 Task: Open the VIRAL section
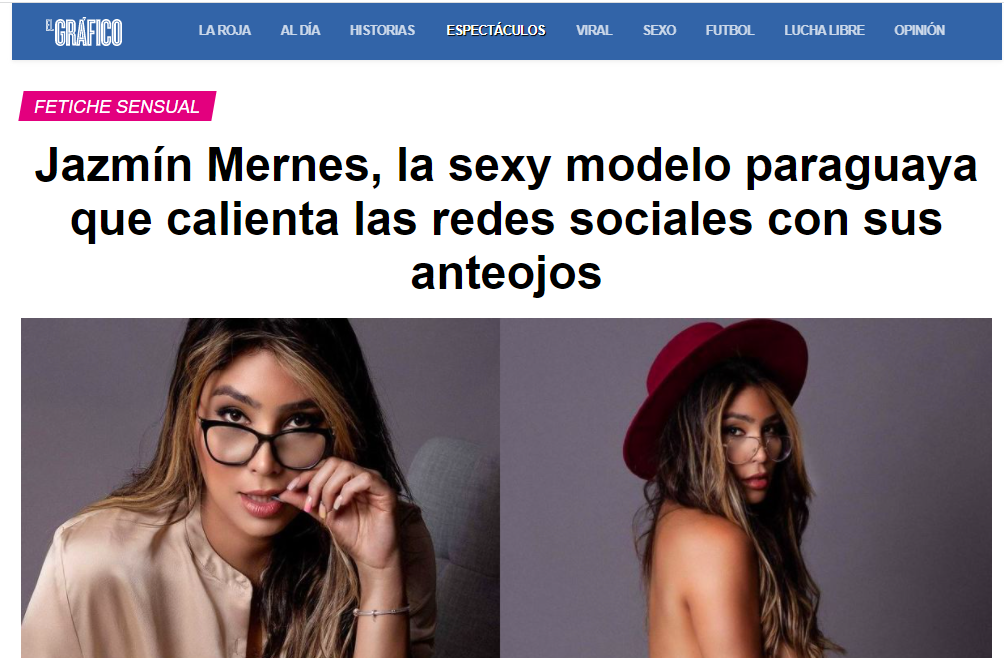[x=594, y=30]
